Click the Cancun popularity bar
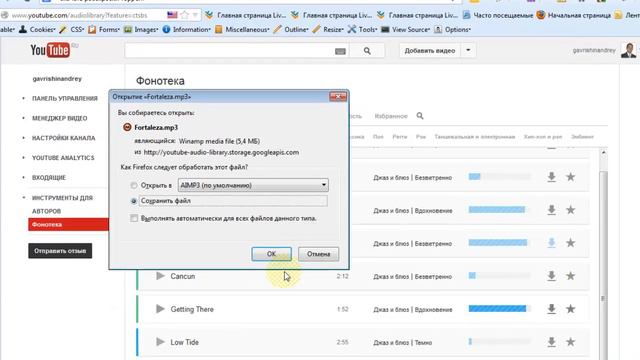The width and height of the screenshot is (640, 360). click(500, 276)
